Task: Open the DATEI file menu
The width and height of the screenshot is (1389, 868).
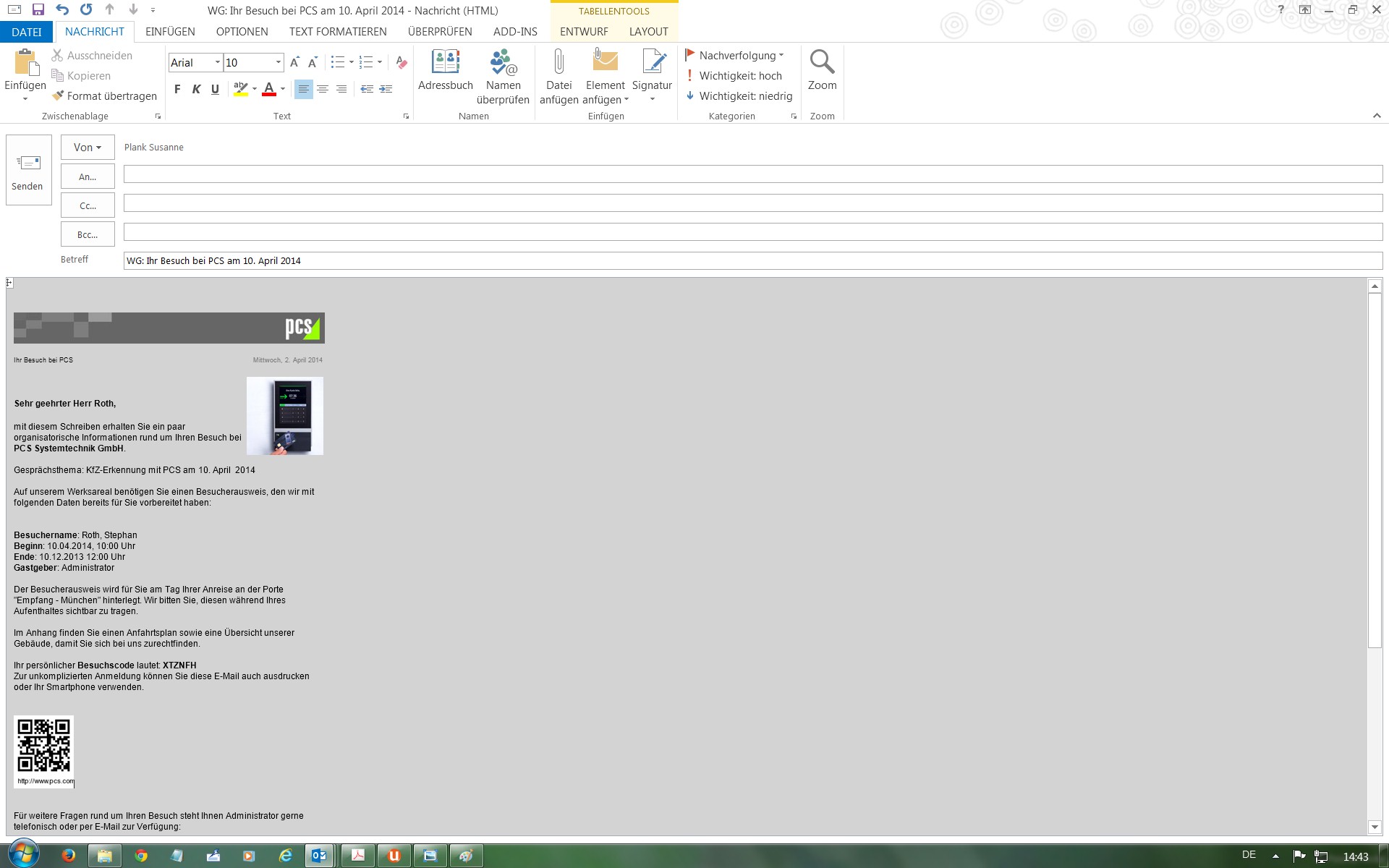Action: 26,32
